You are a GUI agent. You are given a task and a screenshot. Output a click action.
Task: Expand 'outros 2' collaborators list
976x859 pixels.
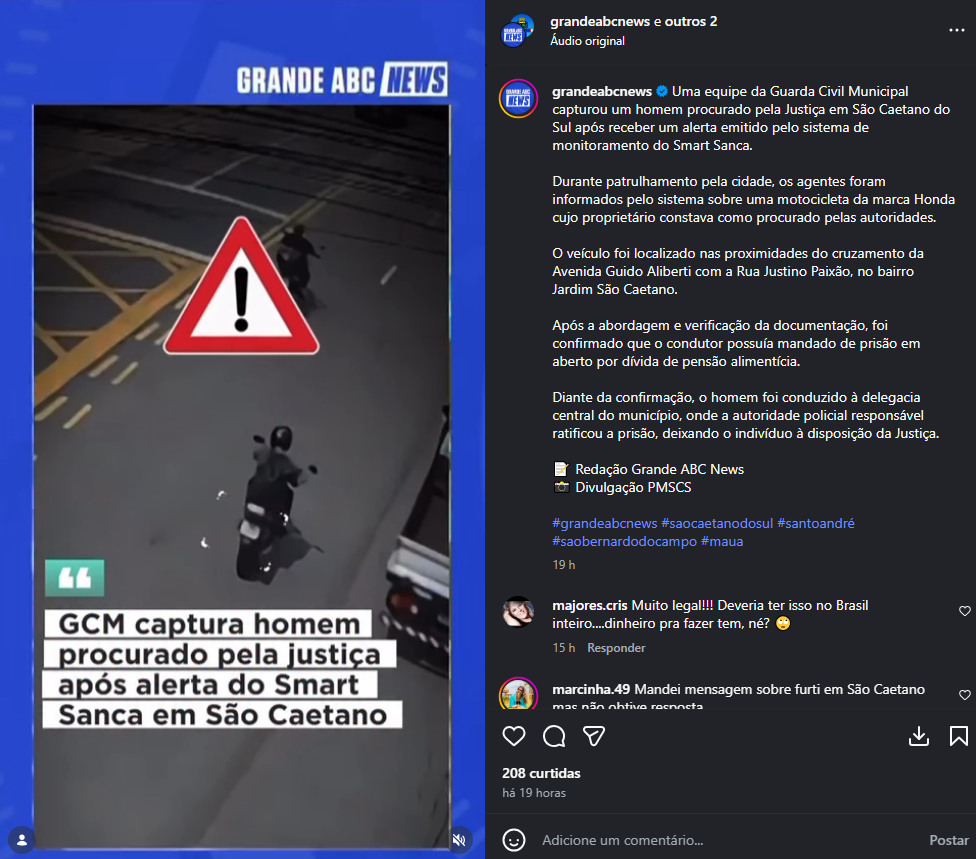pos(691,21)
